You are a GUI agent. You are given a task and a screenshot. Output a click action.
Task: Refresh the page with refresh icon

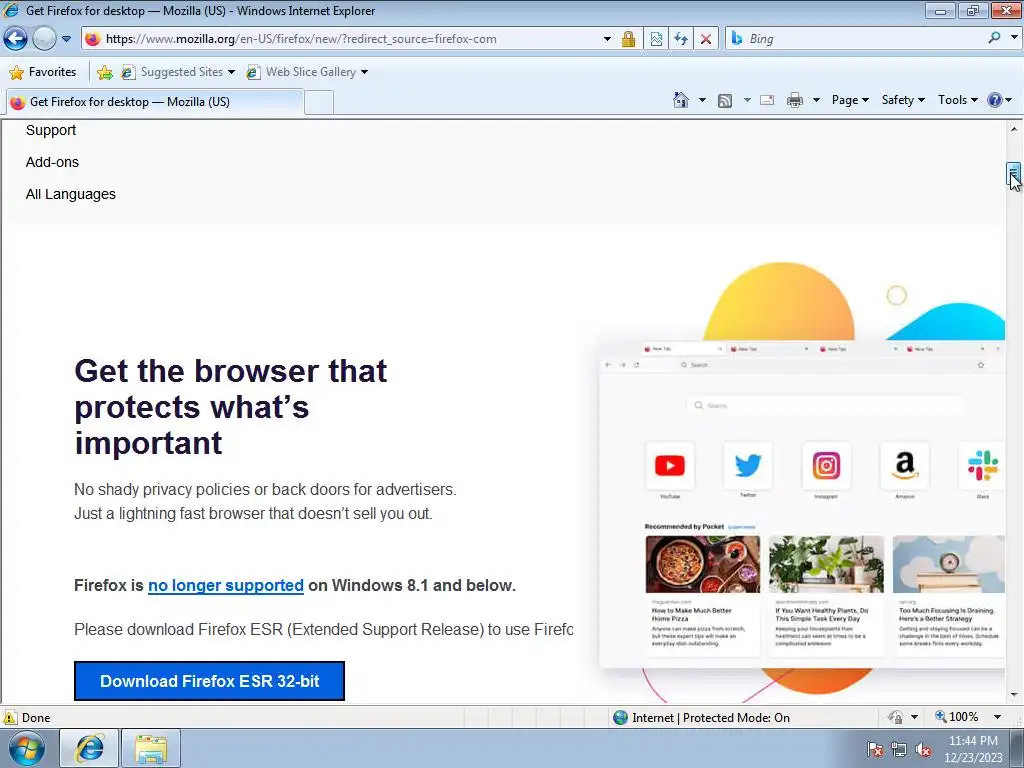pyautogui.click(x=680, y=39)
